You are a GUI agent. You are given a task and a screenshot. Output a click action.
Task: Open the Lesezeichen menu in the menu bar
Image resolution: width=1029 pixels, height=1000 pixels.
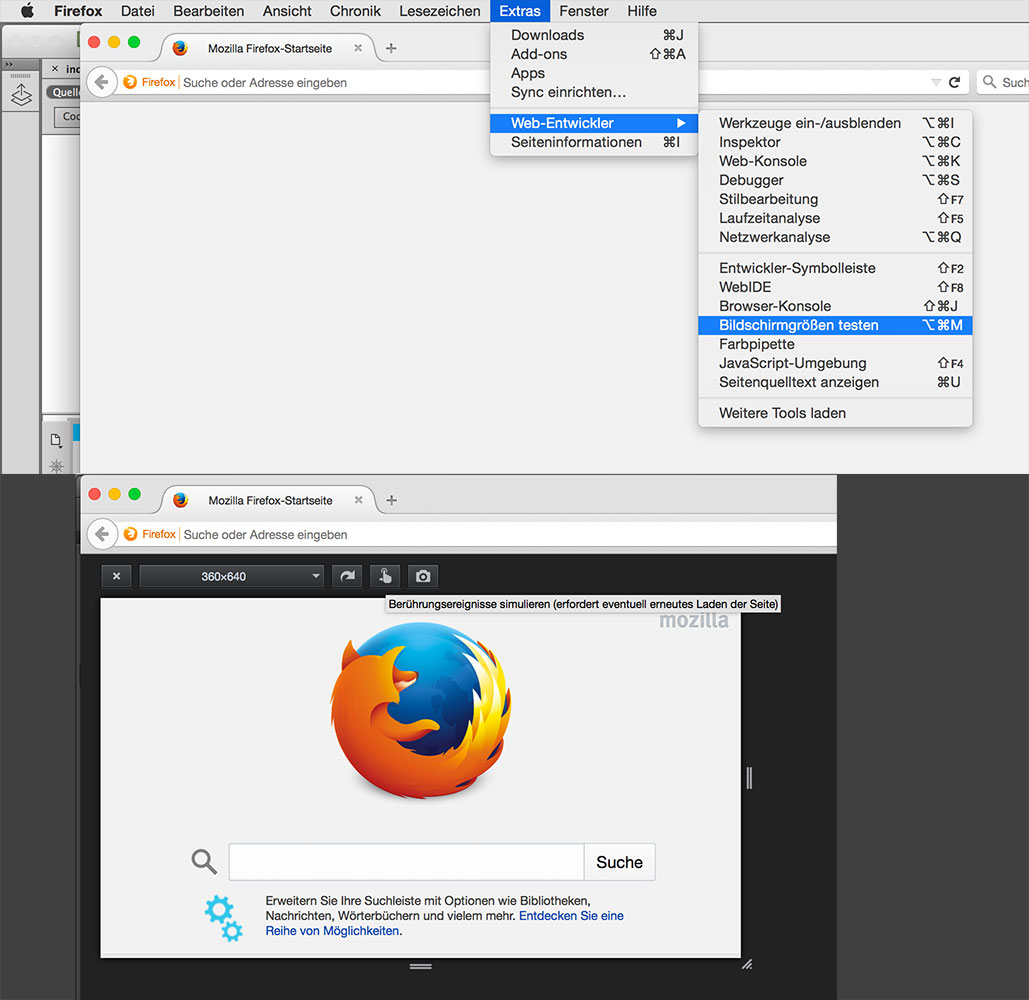click(439, 11)
